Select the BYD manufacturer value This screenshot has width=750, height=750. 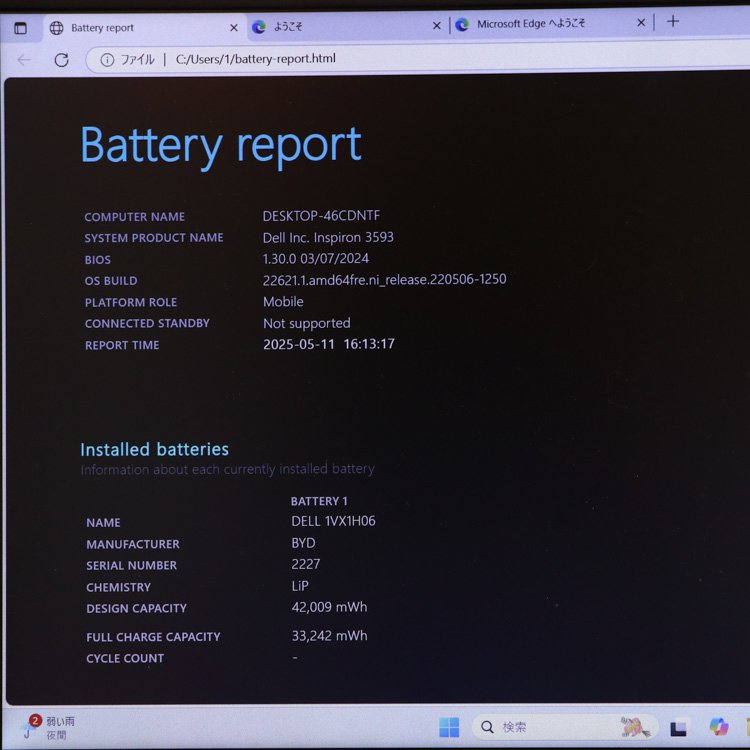tap(303, 543)
